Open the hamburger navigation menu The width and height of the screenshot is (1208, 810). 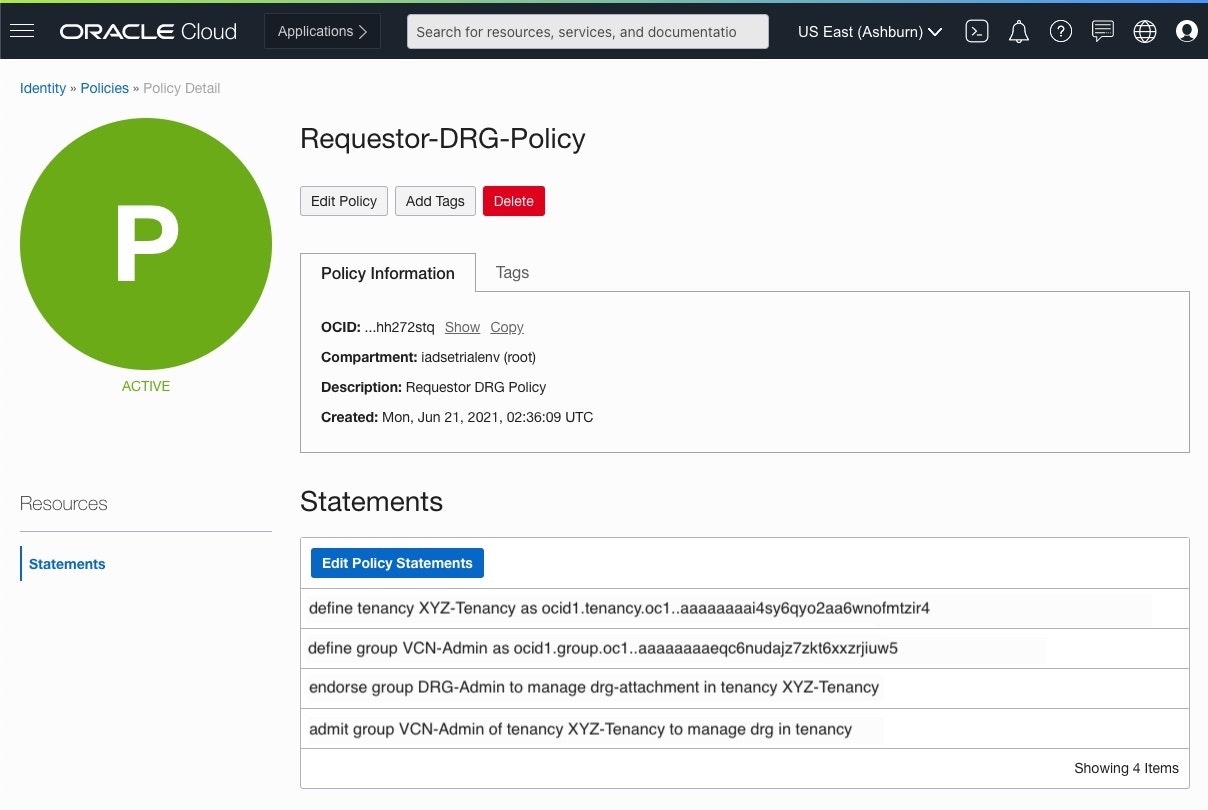coord(22,31)
